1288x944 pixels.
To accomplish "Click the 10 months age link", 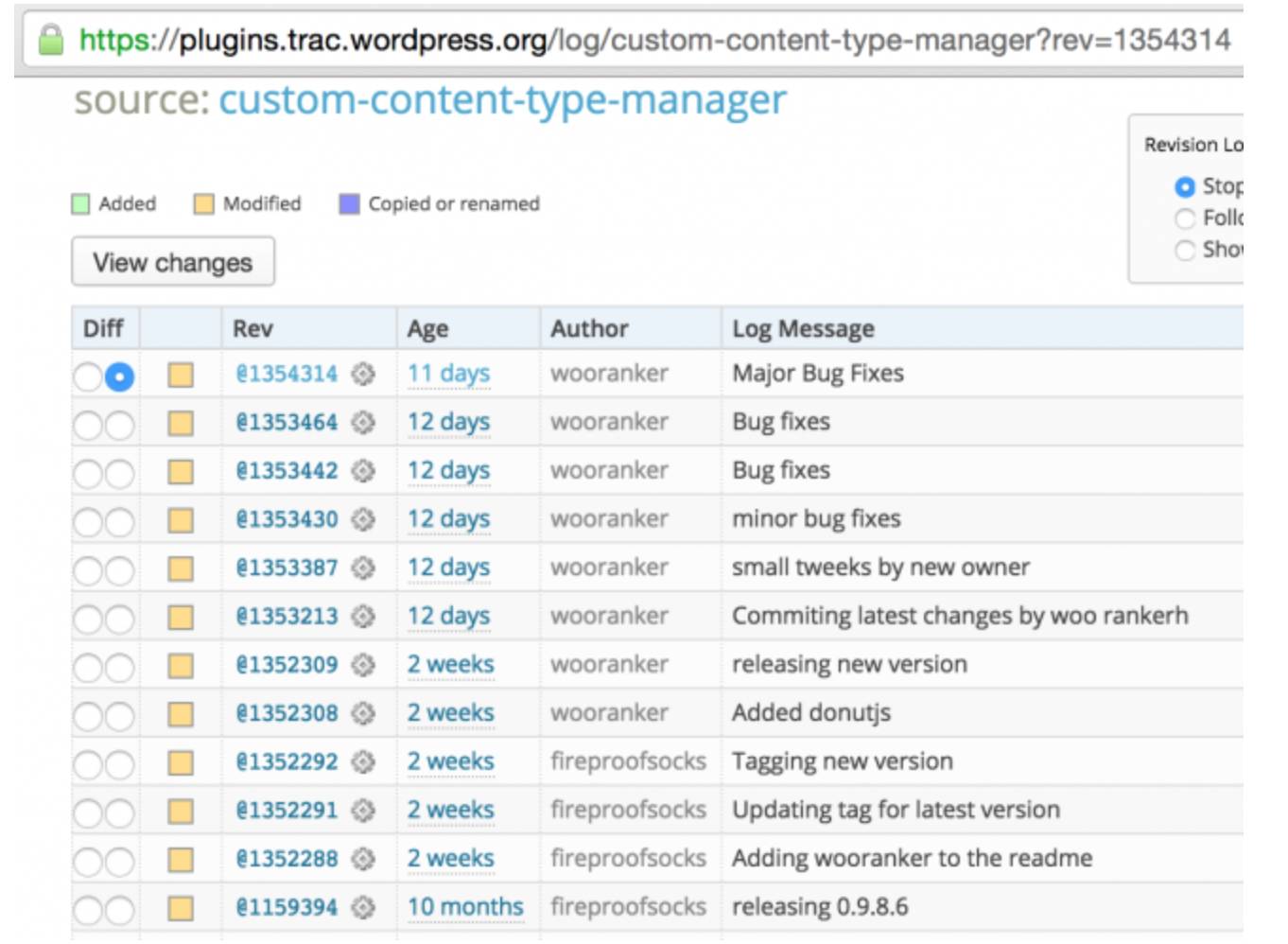I will 464,907.
